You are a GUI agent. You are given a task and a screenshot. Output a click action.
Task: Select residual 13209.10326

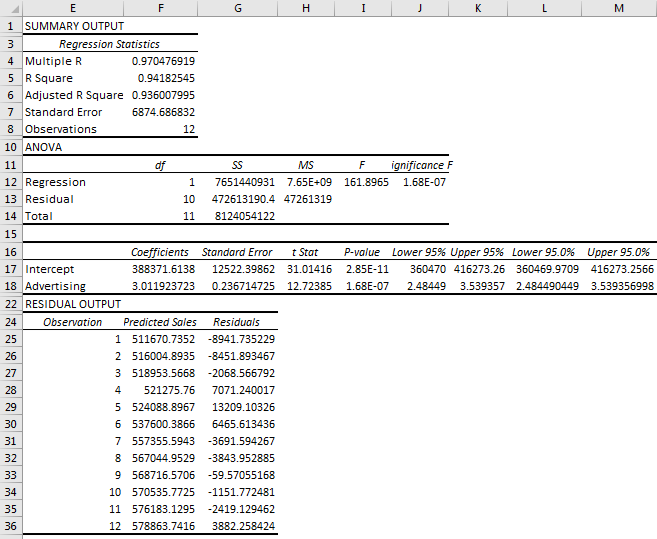click(243, 407)
